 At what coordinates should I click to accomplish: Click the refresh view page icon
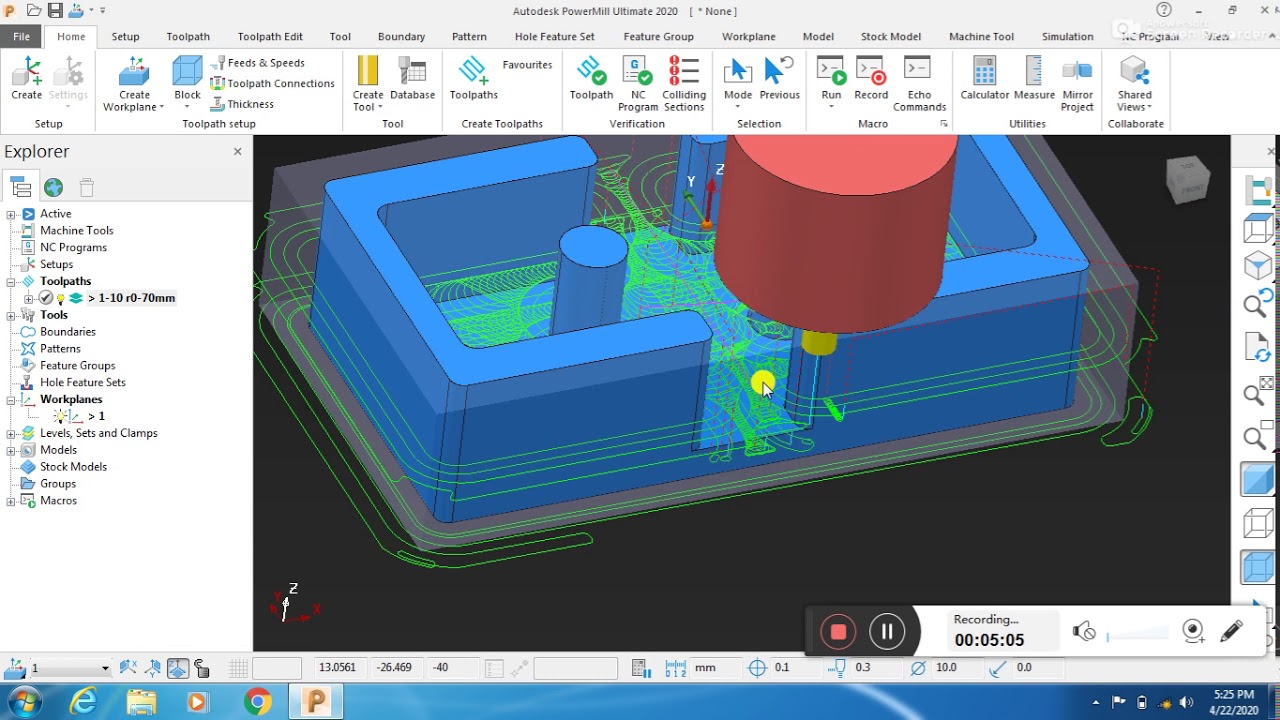(1257, 349)
